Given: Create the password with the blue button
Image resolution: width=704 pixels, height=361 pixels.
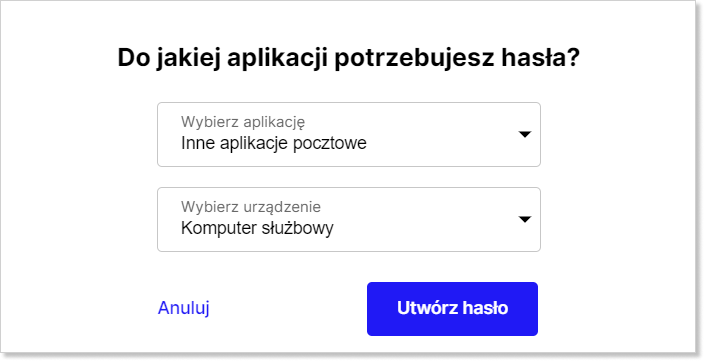Looking at the screenshot, I should click(x=452, y=309).
